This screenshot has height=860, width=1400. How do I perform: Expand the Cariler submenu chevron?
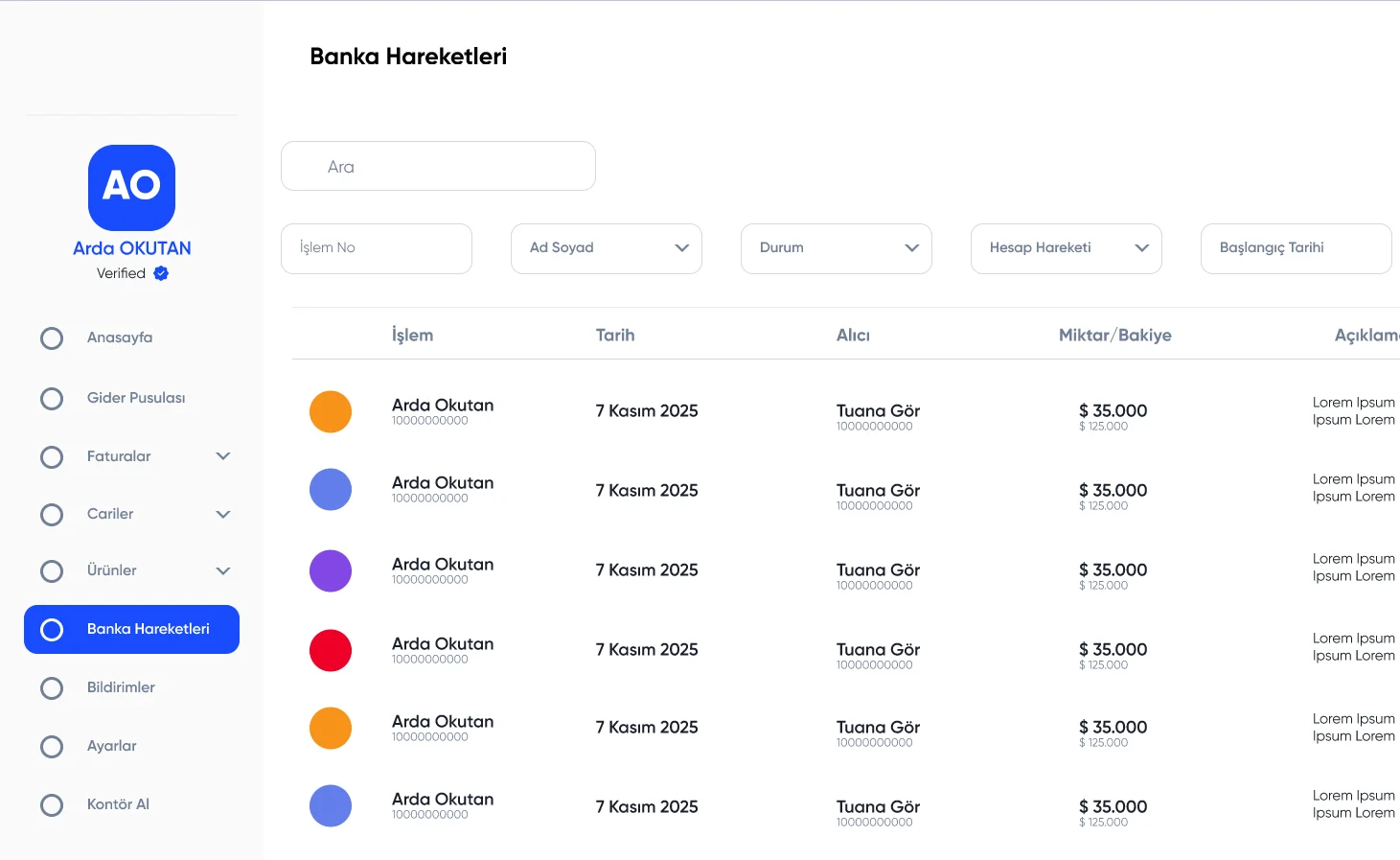click(223, 515)
